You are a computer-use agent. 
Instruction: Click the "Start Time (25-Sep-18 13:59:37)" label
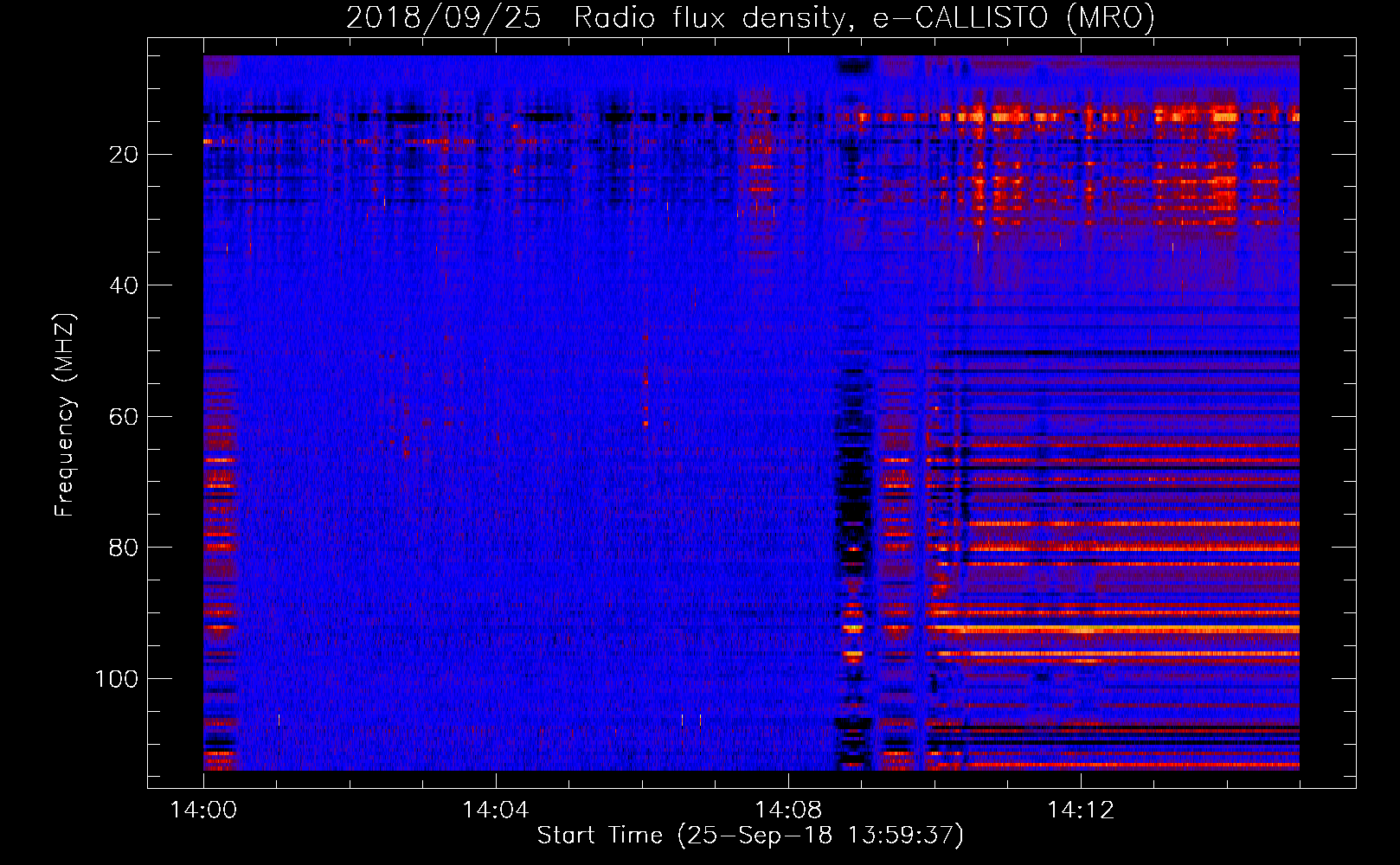[x=750, y=836]
